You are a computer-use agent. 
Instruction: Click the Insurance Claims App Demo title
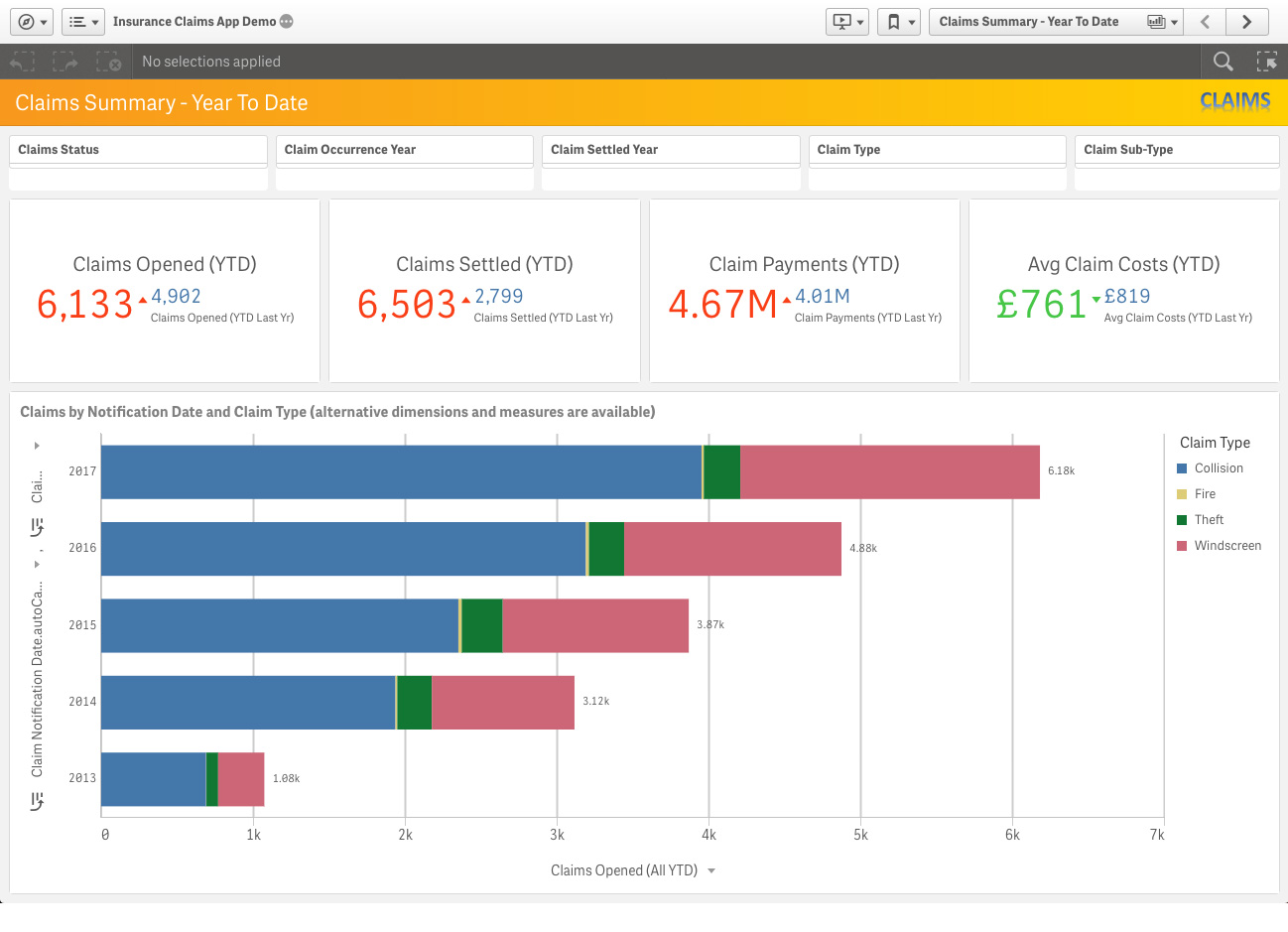coord(194,22)
